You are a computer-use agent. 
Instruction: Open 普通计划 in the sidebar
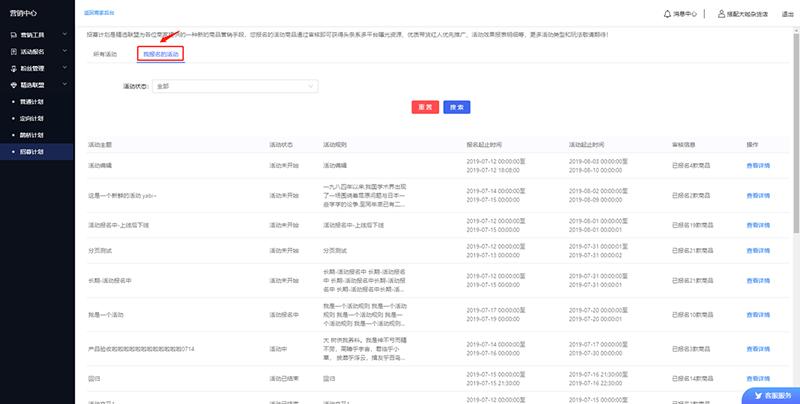[x=32, y=101]
